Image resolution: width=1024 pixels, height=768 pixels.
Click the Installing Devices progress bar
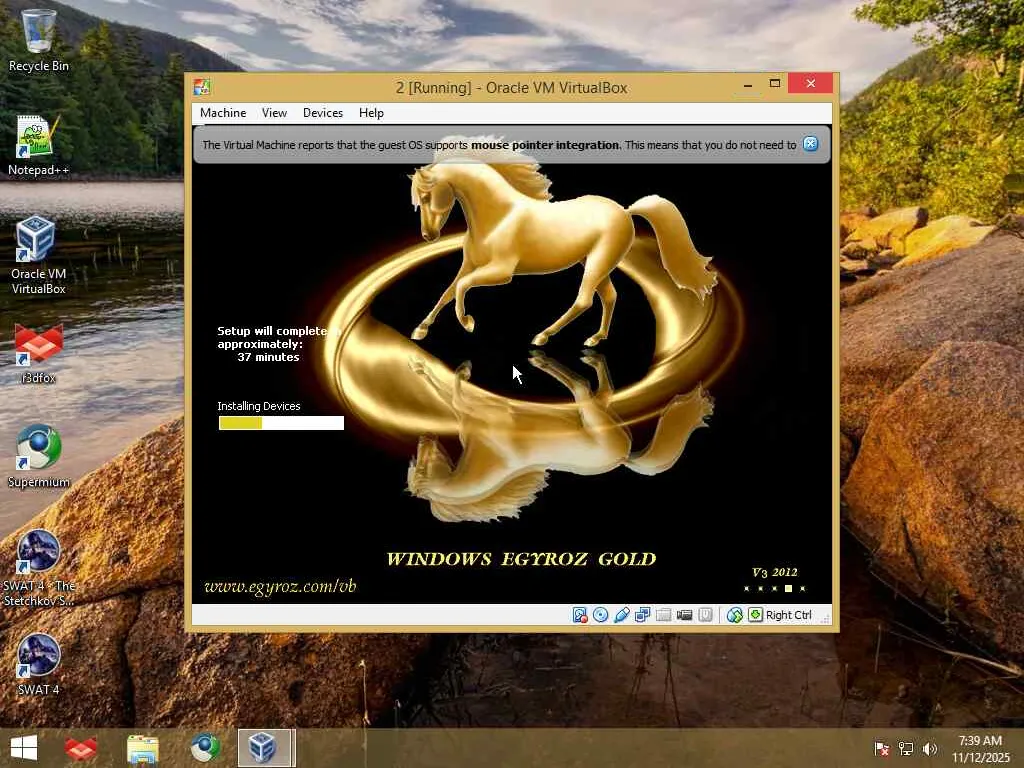281,423
